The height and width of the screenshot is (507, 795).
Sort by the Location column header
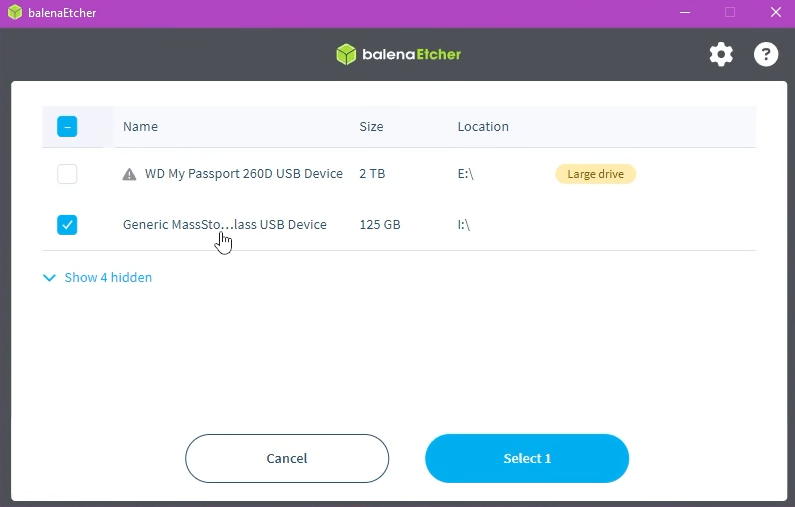[483, 126]
